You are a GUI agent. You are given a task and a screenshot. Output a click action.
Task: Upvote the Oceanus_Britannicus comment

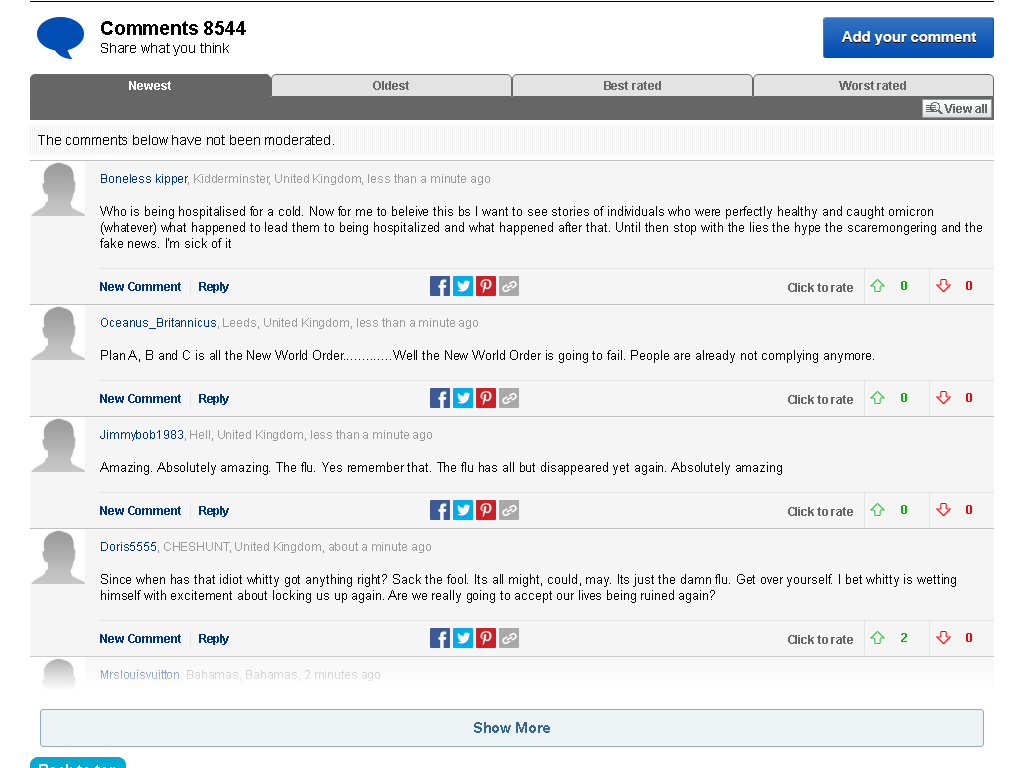pos(878,398)
